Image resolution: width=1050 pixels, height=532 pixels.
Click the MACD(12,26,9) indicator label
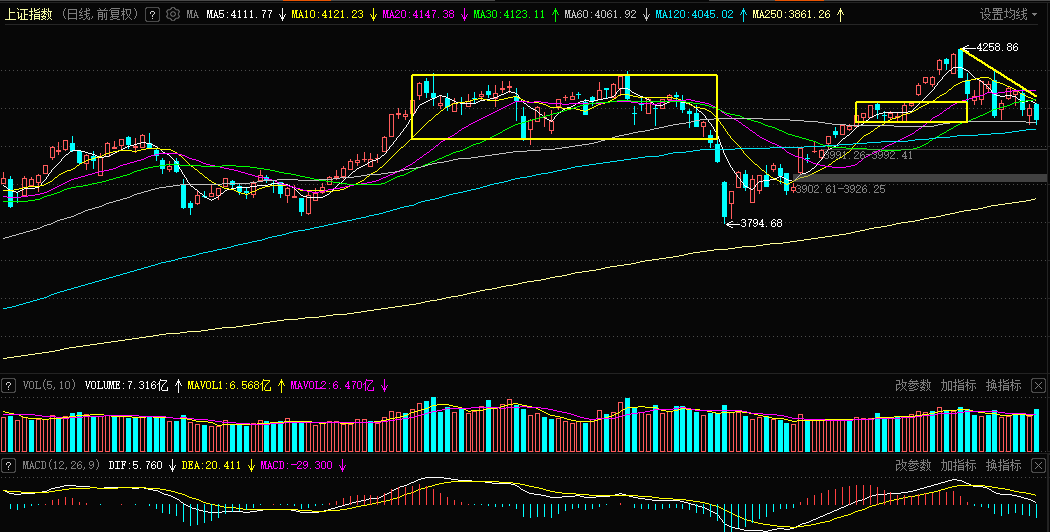coord(62,465)
